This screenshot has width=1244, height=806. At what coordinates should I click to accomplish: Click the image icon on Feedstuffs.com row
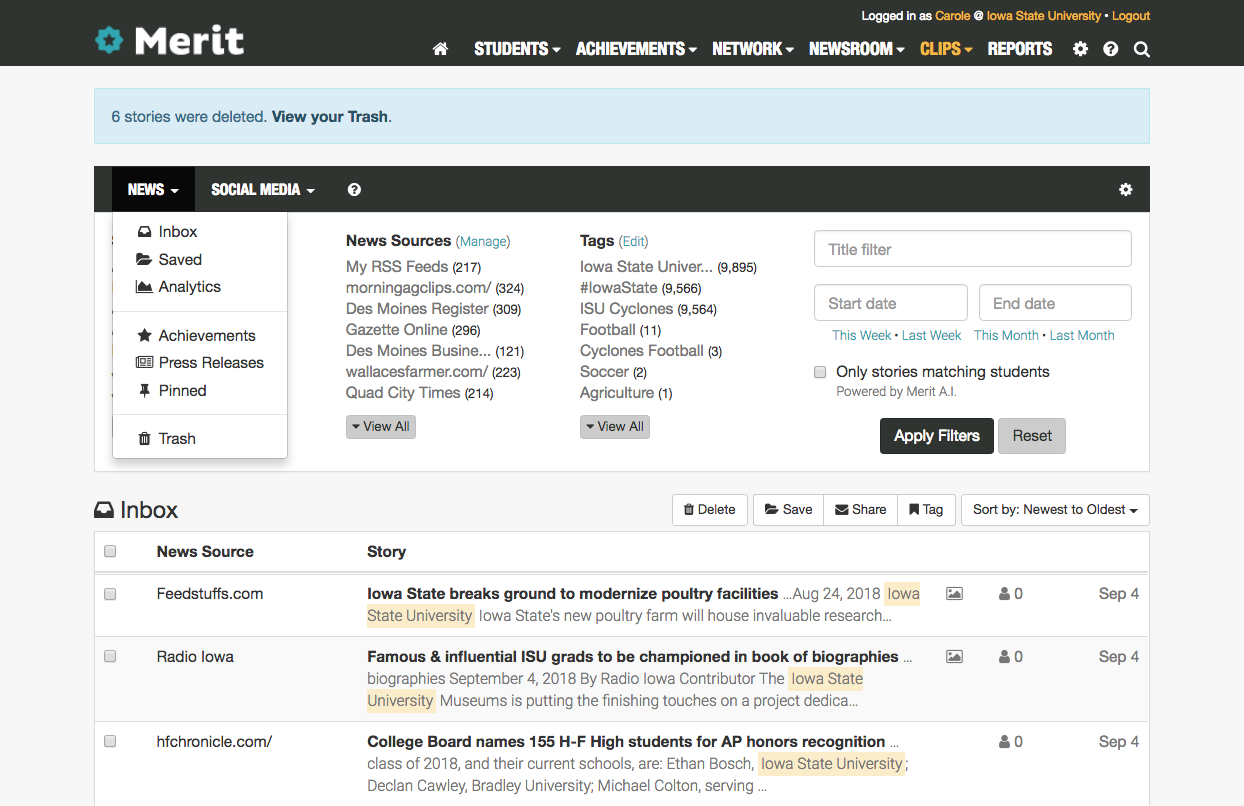coord(954,594)
